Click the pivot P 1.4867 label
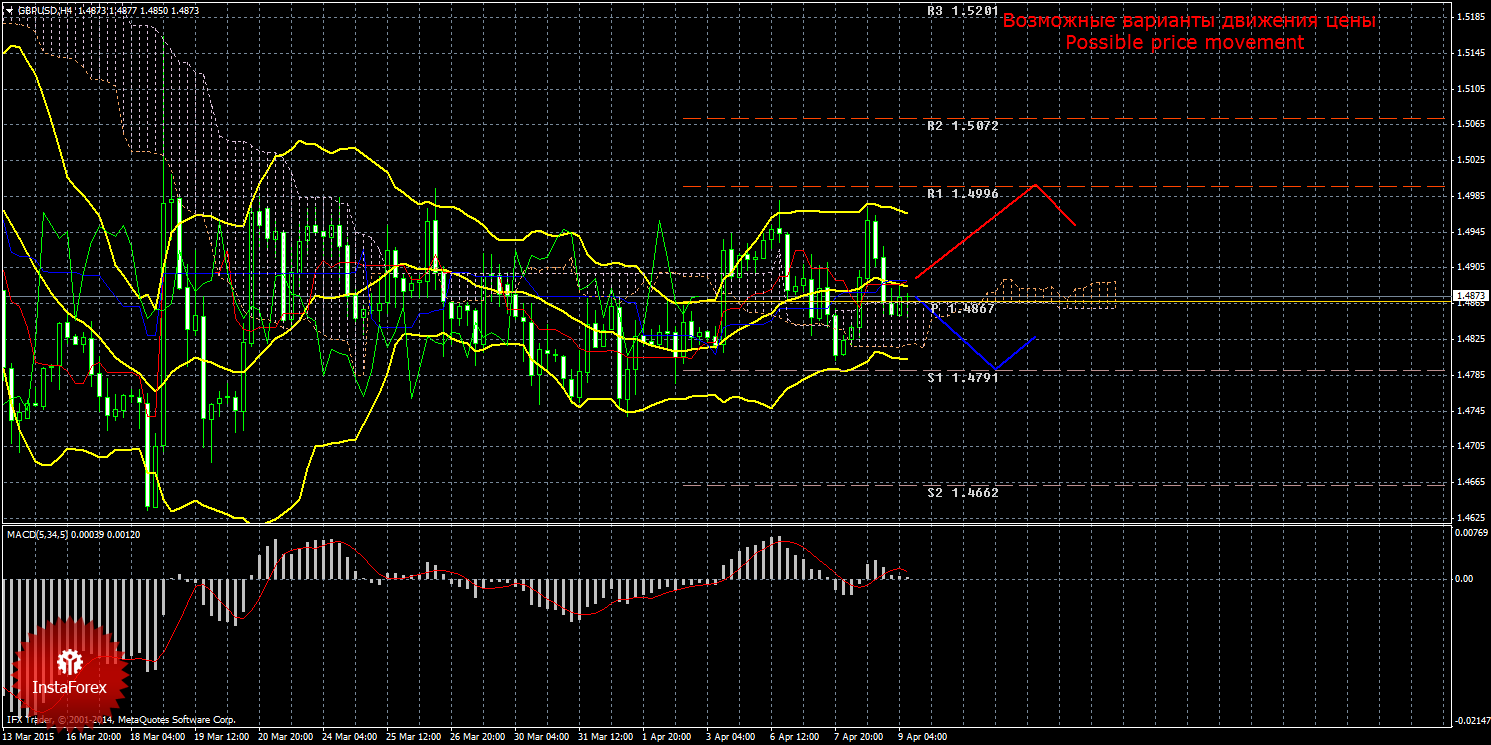Viewport: 1491px width, 745px height. tap(962, 309)
